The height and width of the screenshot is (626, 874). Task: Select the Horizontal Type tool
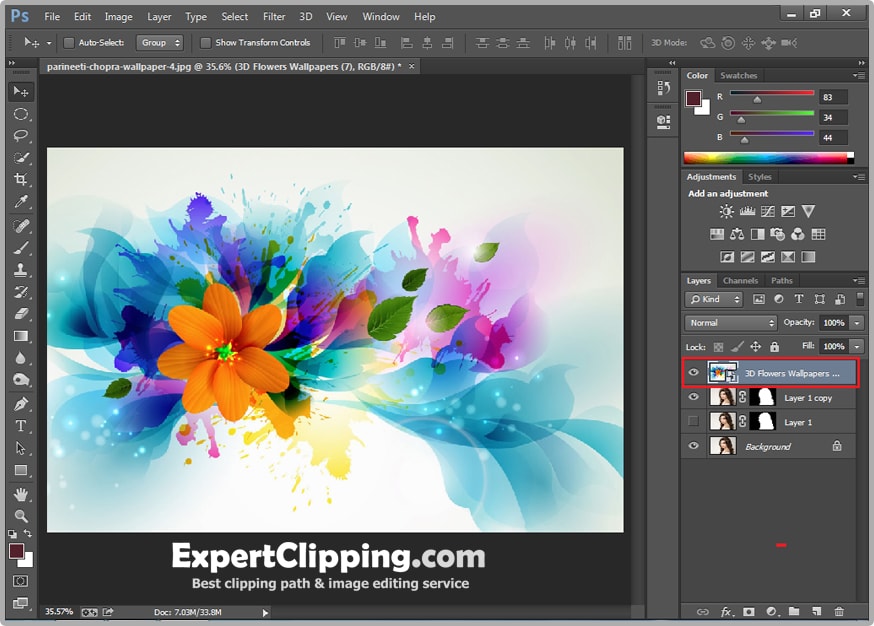coord(18,426)
